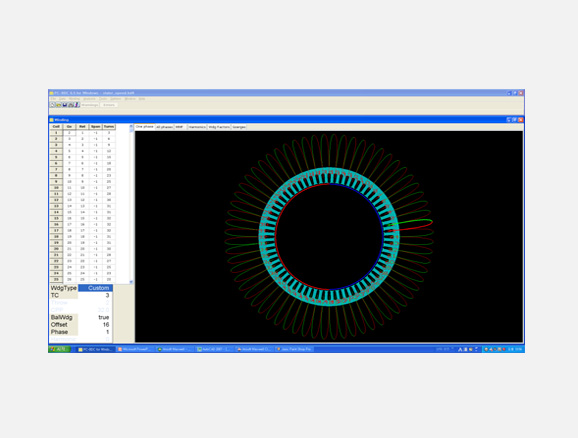Open the Wdg Factors tab
The image size is (578, 438).
[219, 127]
